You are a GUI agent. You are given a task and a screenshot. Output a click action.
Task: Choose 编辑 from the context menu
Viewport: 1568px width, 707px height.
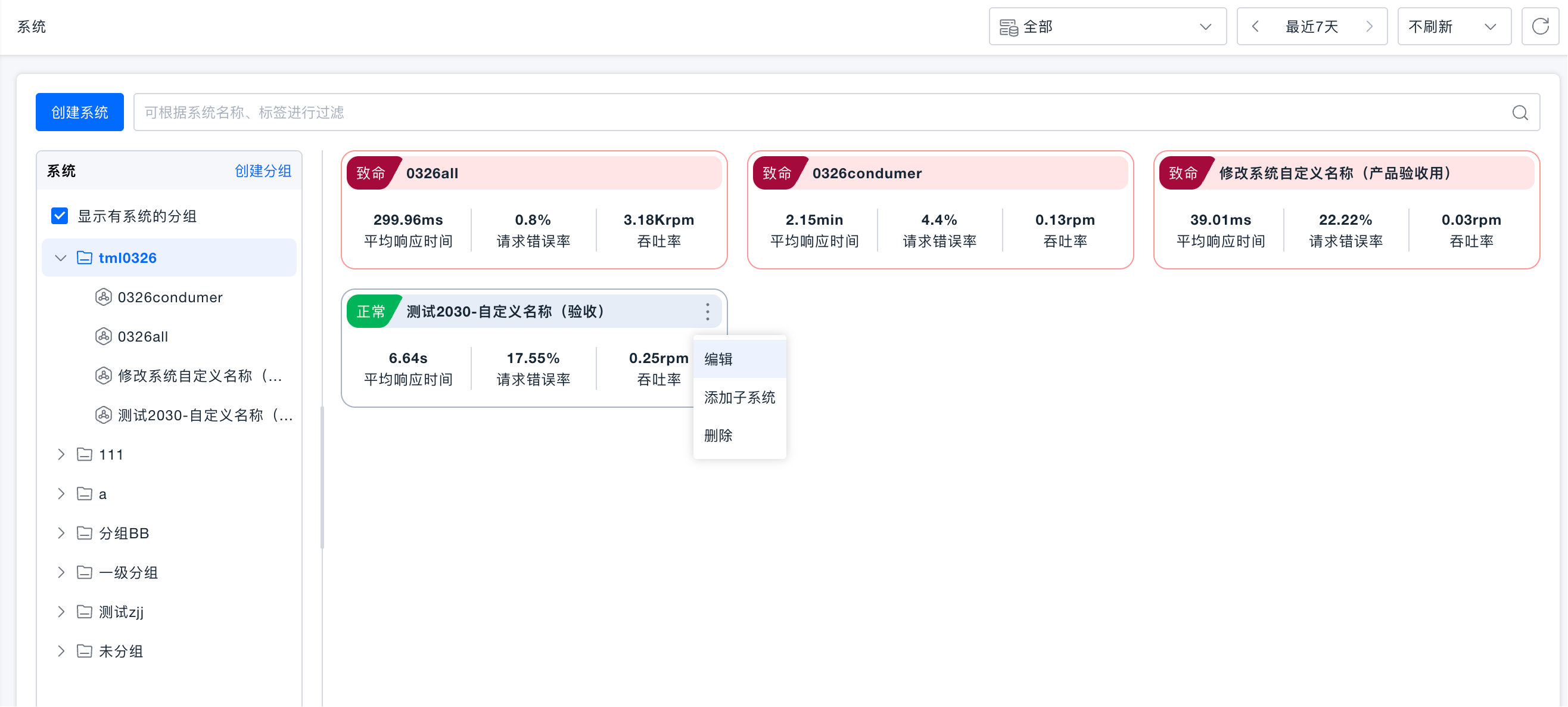(739, 359)
